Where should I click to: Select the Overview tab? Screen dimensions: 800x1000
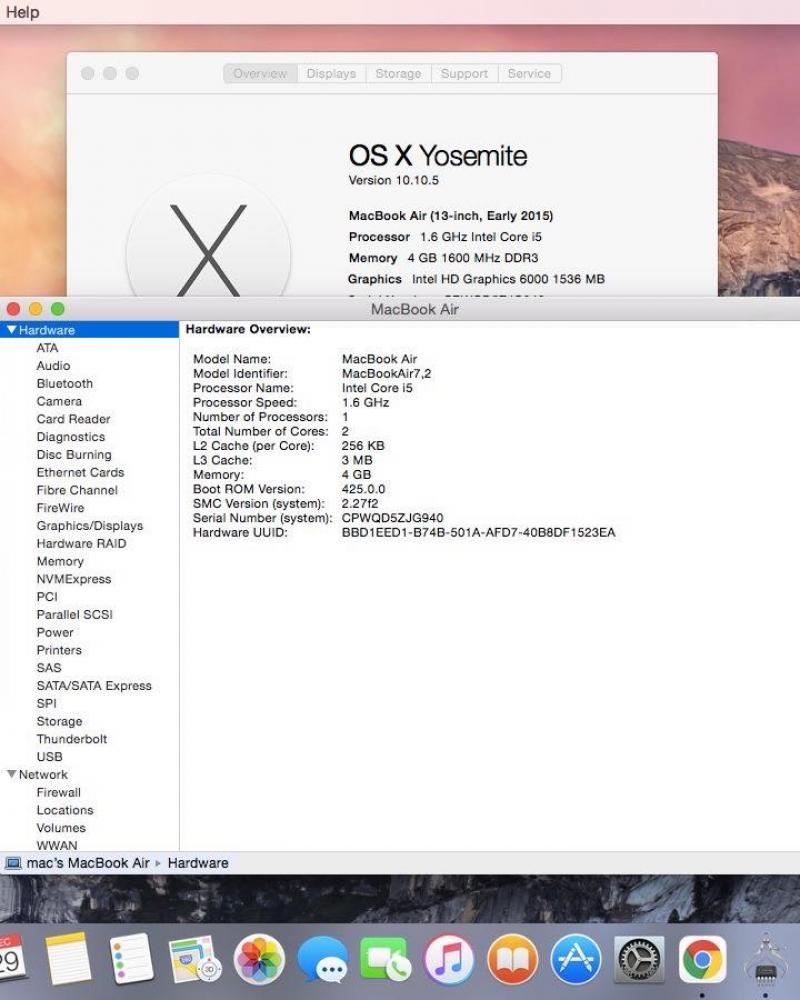260,73
